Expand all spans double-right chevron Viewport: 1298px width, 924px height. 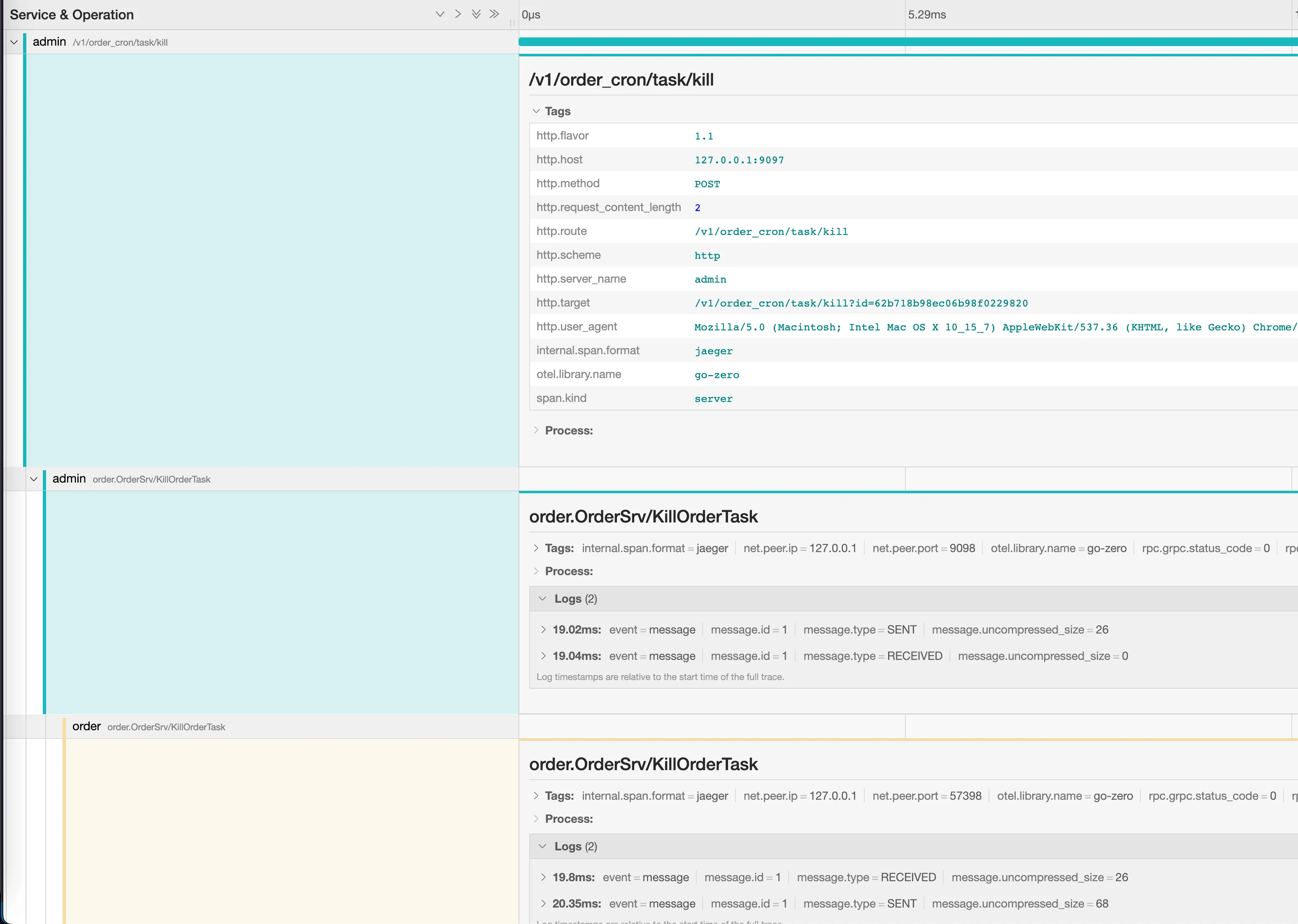tap(495, 14)
